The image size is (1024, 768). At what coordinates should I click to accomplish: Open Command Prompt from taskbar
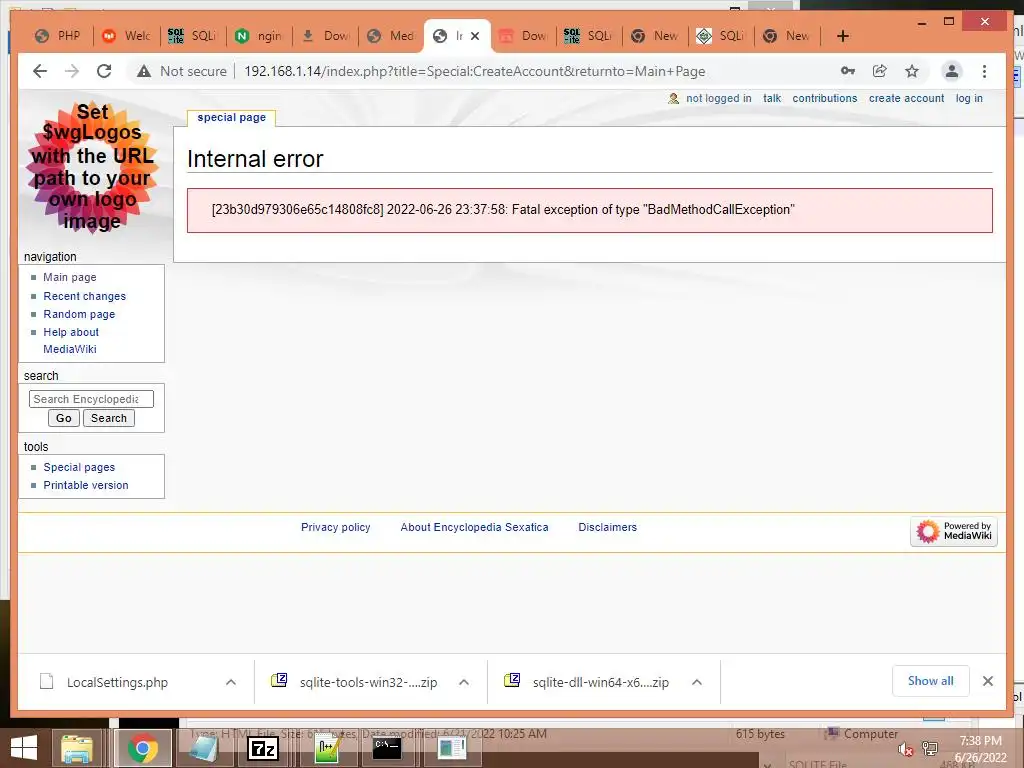point(387,748)
